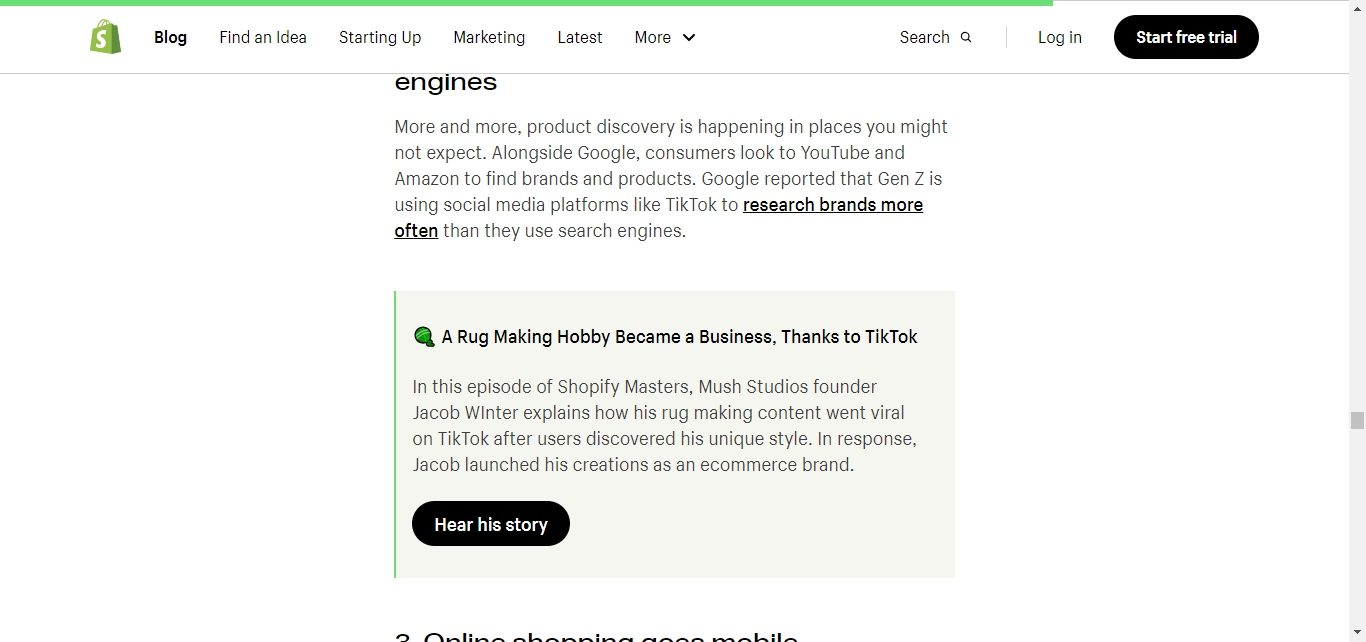Go to Starting Up section
Viewport: 1366px width, 642px height.
380,37
